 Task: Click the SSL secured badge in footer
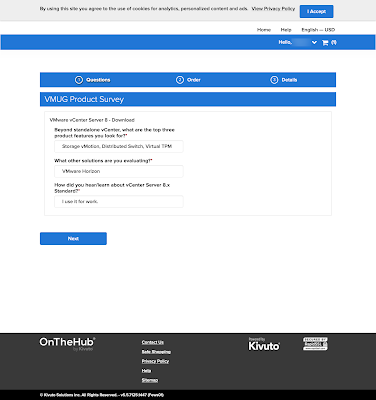coord(315,344)
